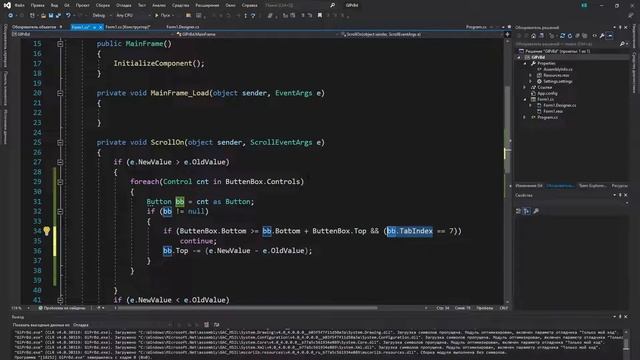Switch to the Обозреватель объектов tab

click(34, 27)
